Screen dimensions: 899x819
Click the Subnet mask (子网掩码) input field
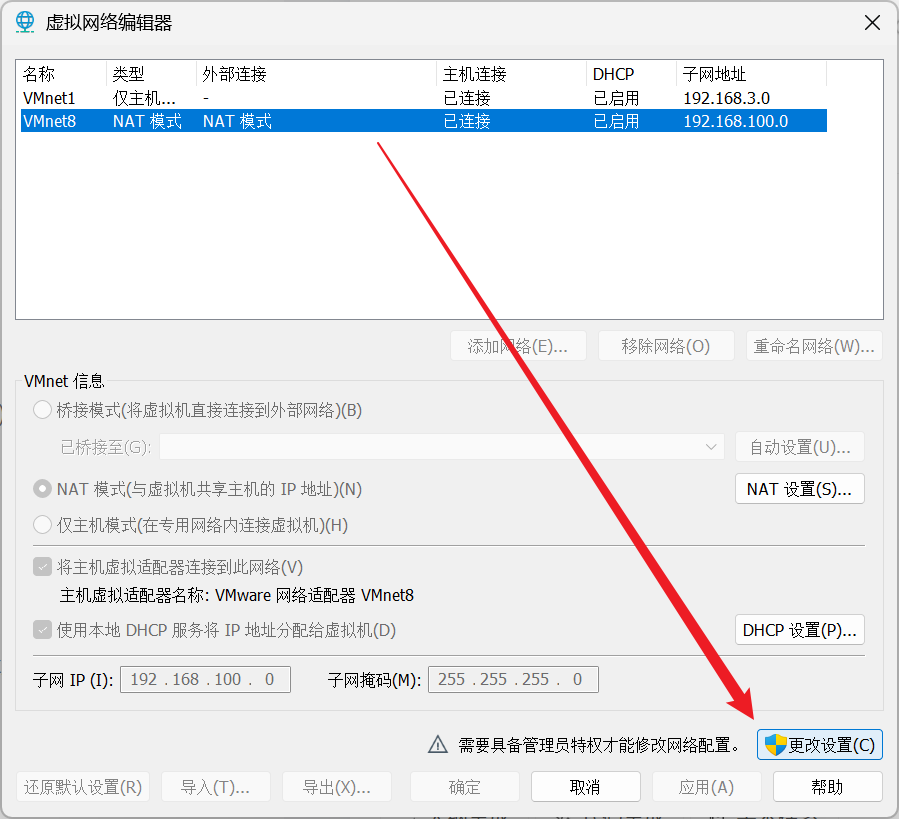pyautogui.click(x=513, y=679)
